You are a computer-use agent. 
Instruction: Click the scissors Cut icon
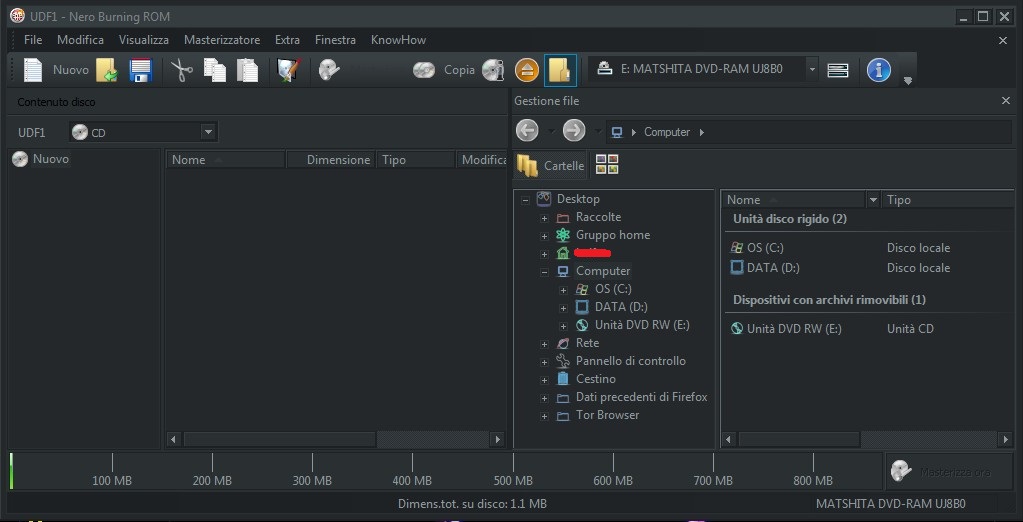point(182,70)
